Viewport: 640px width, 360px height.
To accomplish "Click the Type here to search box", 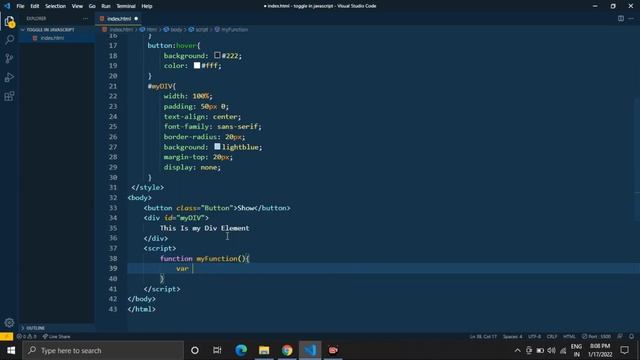I will [x=103, y=350].
